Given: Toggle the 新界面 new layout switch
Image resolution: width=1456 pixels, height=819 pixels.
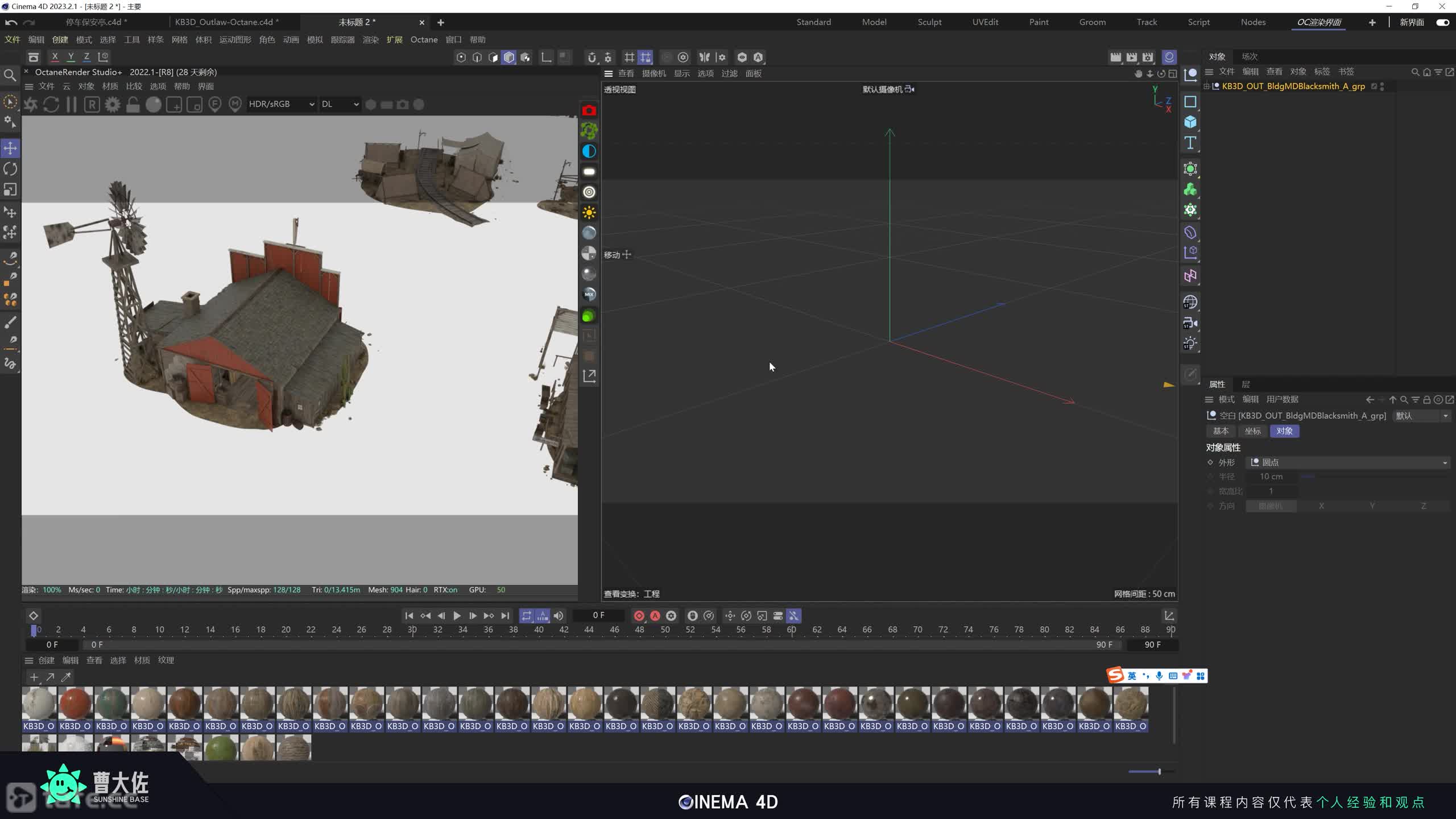Looking at the screenshot, I should pos(1442,22).
